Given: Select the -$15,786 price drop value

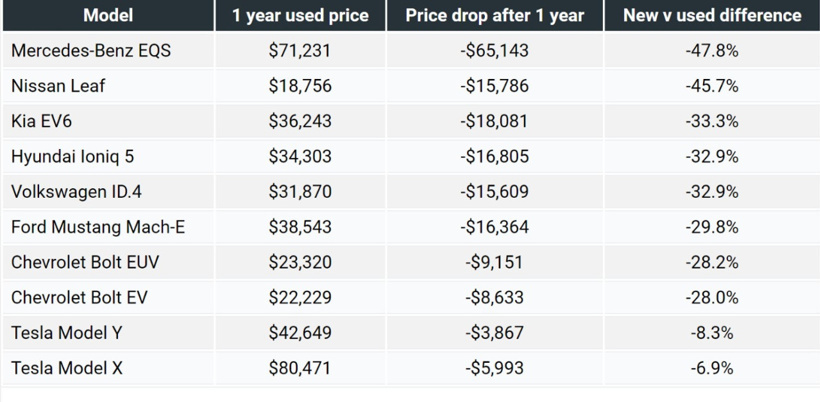Looking at the screenshot, I should click(x=495, y=86).
